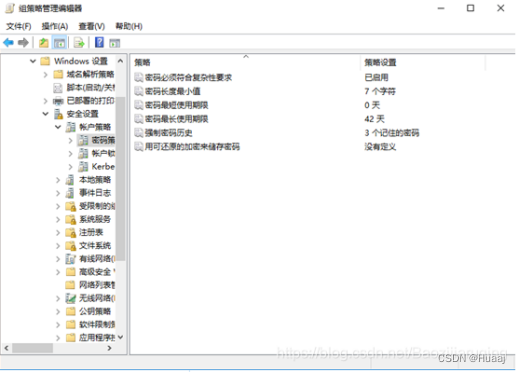Open the 帮助(H) menu
The height and width of the screenshot is (373, 520).
[129, 26]
